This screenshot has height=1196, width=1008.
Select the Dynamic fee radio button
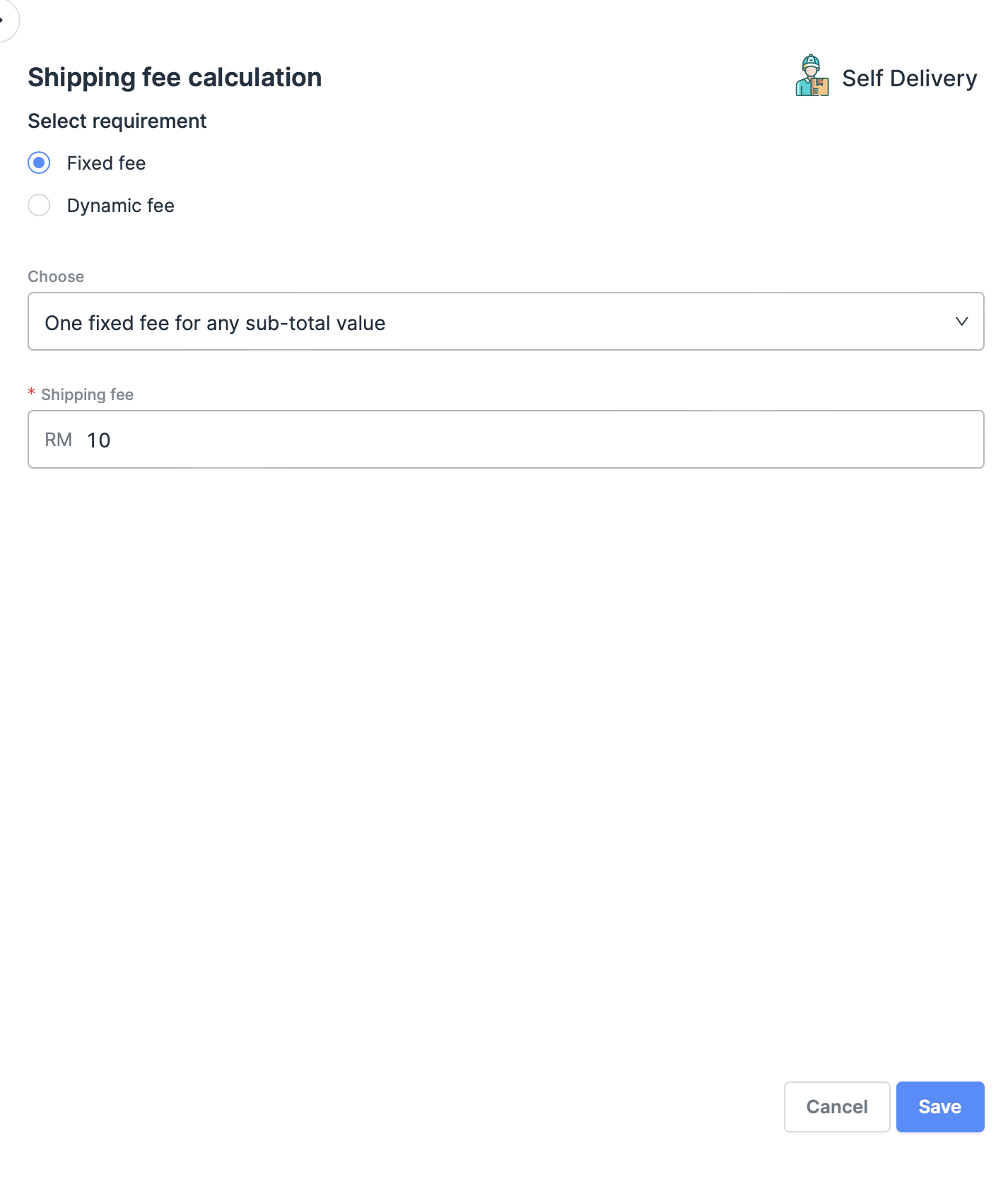[39, 206]
